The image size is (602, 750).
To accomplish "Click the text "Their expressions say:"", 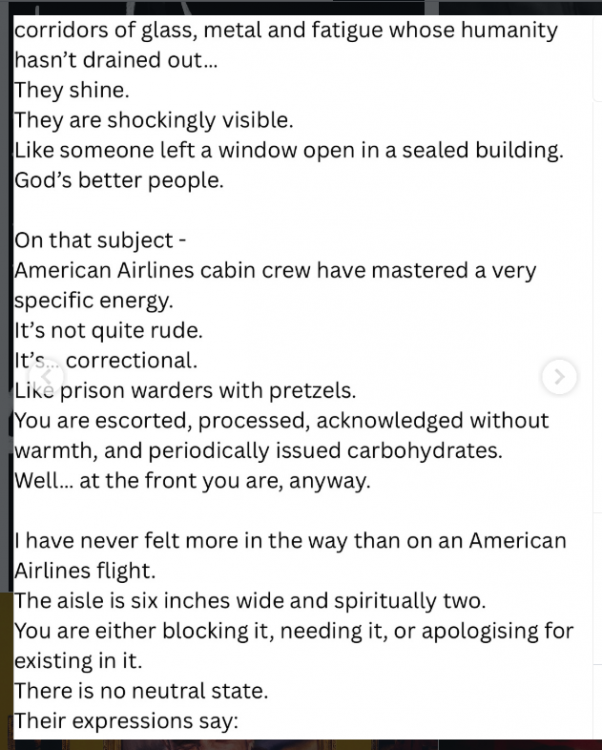I will click(125, 720).
